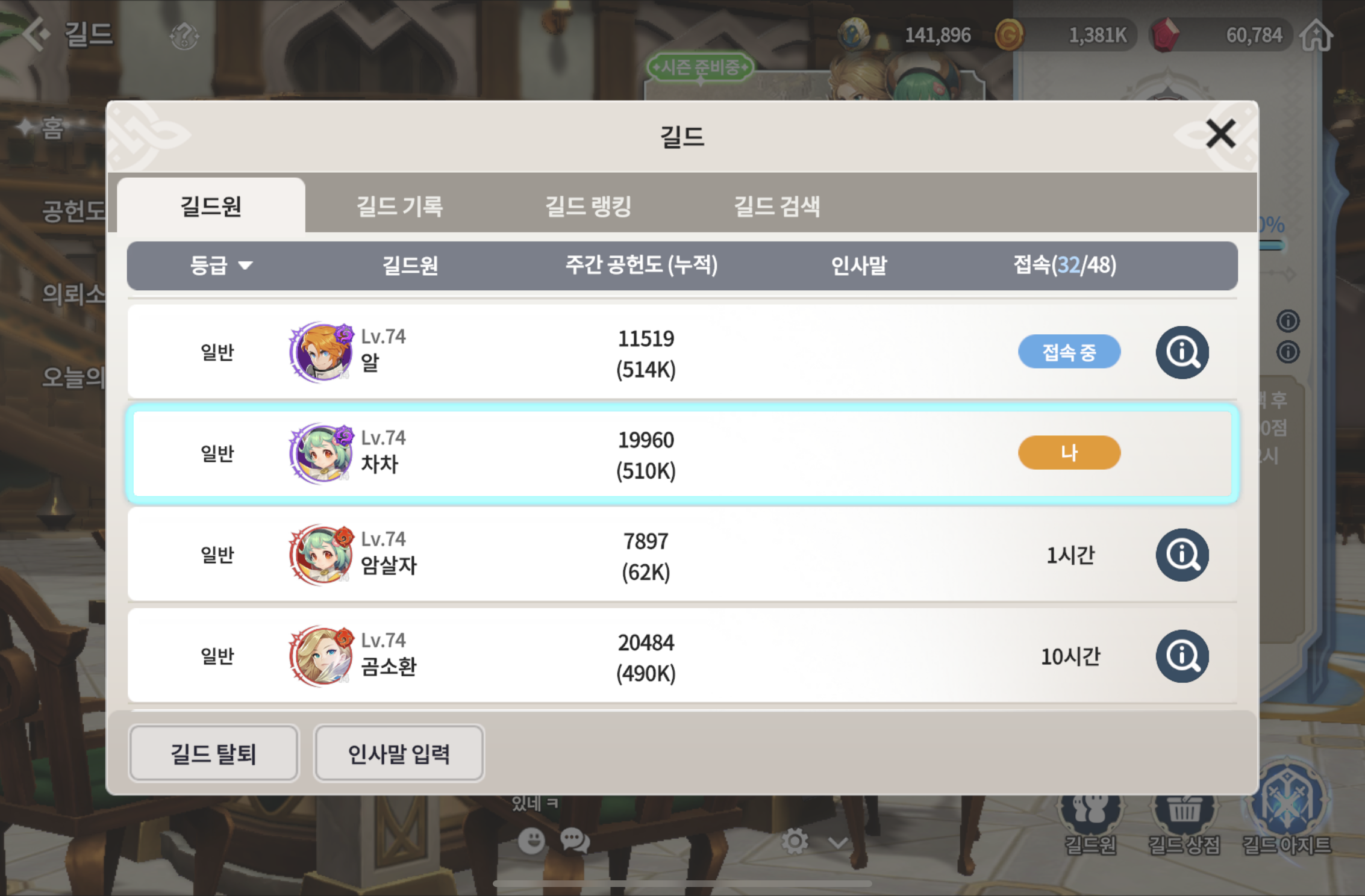The height and width of the screenshot is (896, 1365).
Task: Sort by 주간 공헌도 column header
Action: [642, 265]
